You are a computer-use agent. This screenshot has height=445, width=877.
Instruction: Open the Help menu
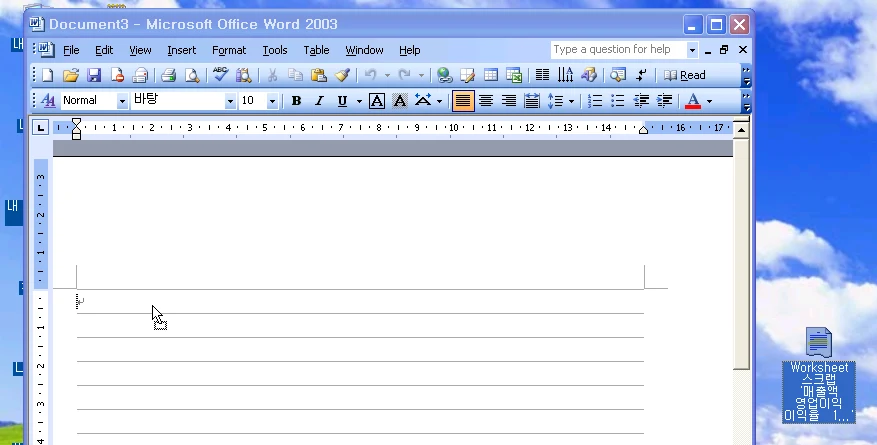pos(409,50)
